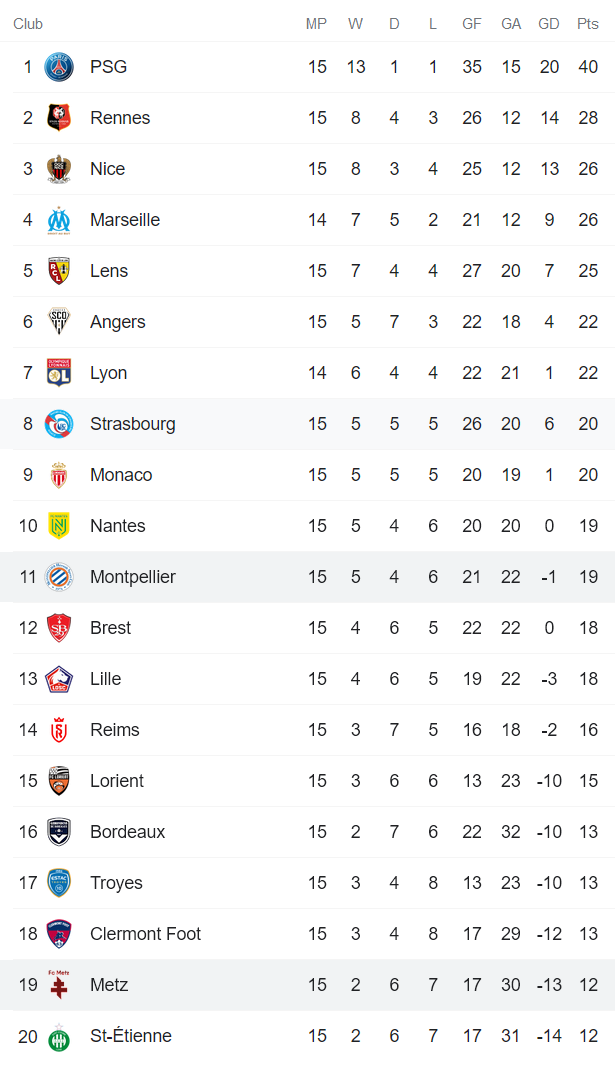Image resolution: width=615 pixels, height=1068 pixels.
Task: Click the Nantes yellow crest
Action: point(59,526)
